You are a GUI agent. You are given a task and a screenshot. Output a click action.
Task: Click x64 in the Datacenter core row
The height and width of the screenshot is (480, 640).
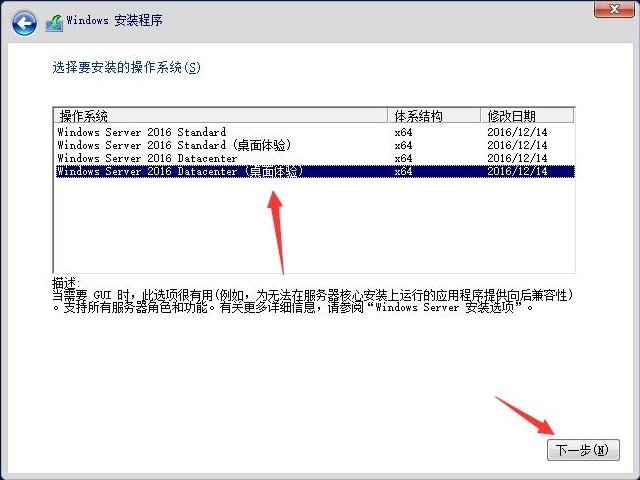(x=403, y=158)
